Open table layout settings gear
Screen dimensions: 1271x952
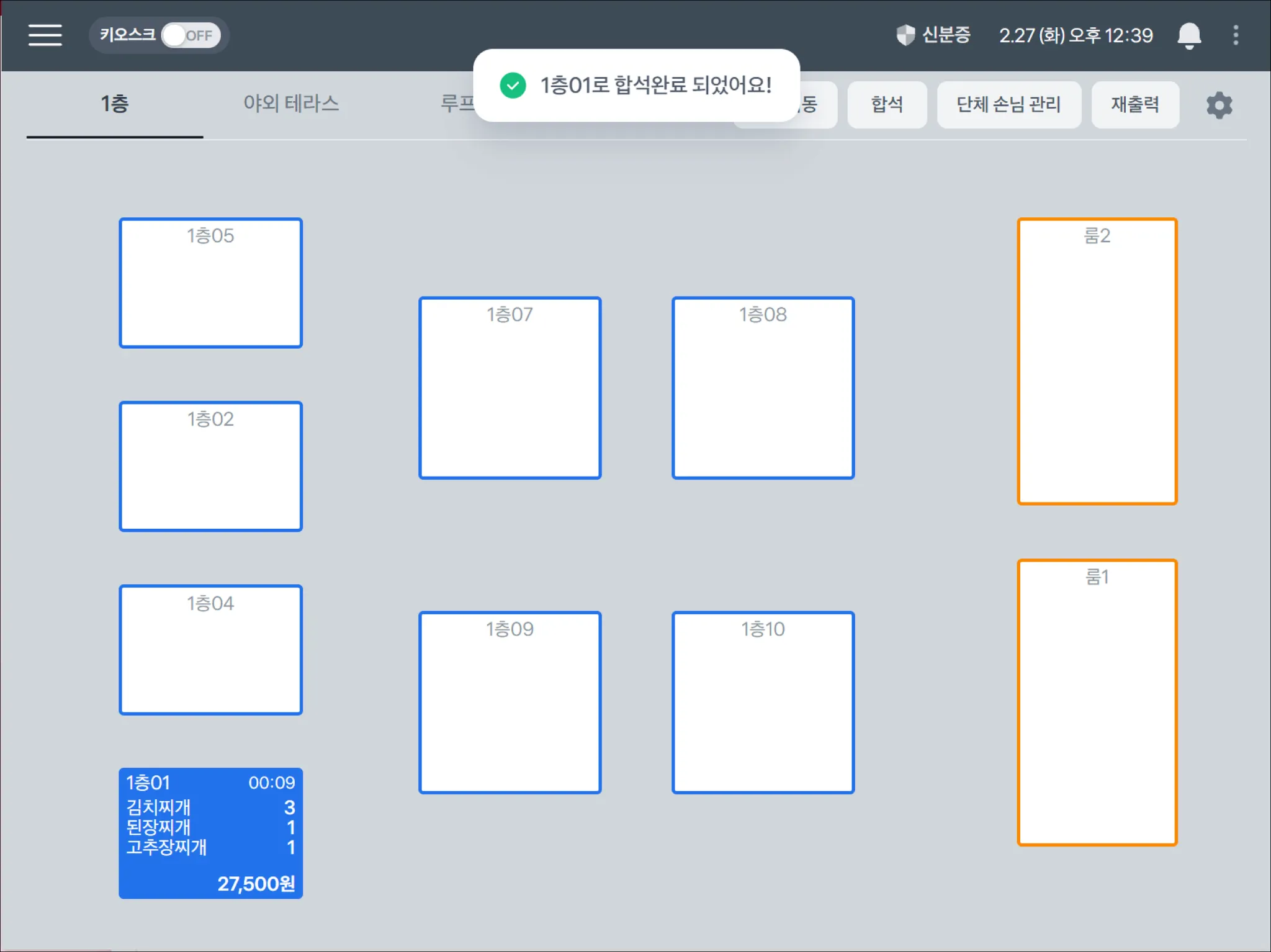point(1218,105)
